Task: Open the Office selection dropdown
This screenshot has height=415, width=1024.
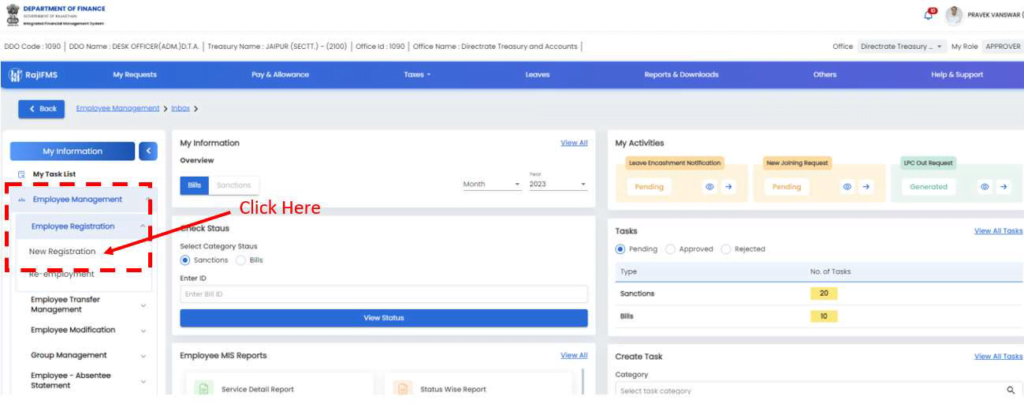Action: [x=901, y=46]
